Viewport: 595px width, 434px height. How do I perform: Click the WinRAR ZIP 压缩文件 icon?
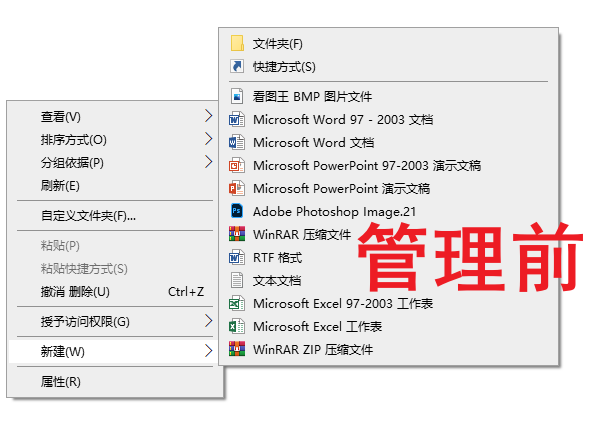tap(237, 349)
